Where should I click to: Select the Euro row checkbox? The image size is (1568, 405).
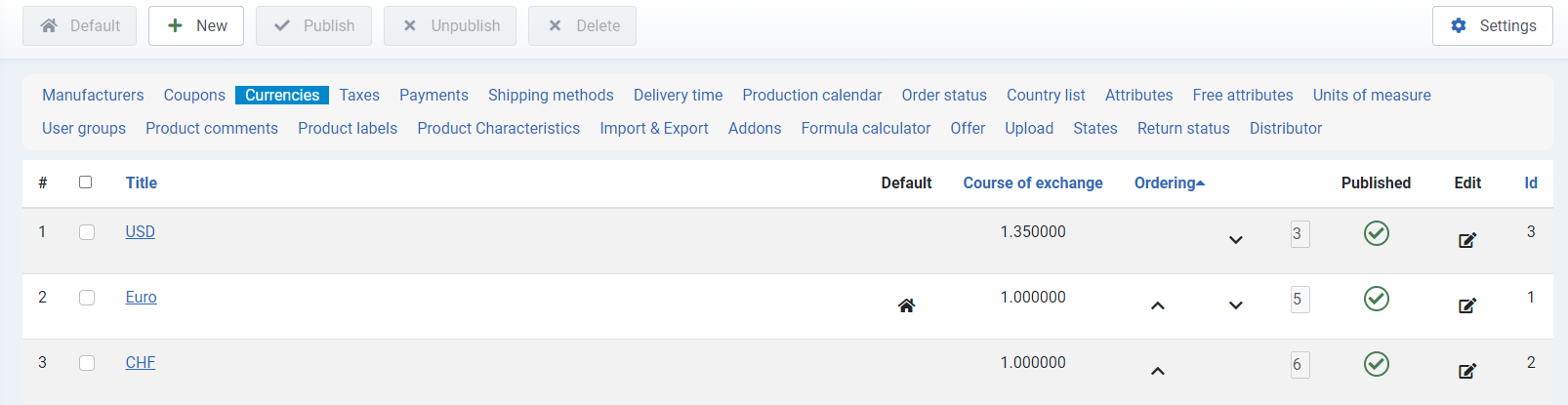(x=87, y=298)
